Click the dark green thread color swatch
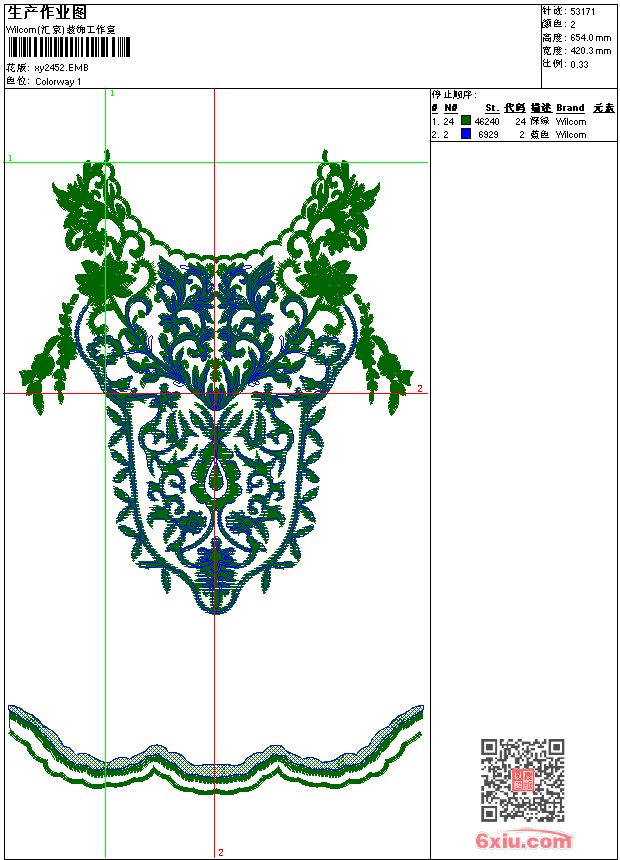The width and height of the screenshot is (620, 860). [x=466, y=121]
